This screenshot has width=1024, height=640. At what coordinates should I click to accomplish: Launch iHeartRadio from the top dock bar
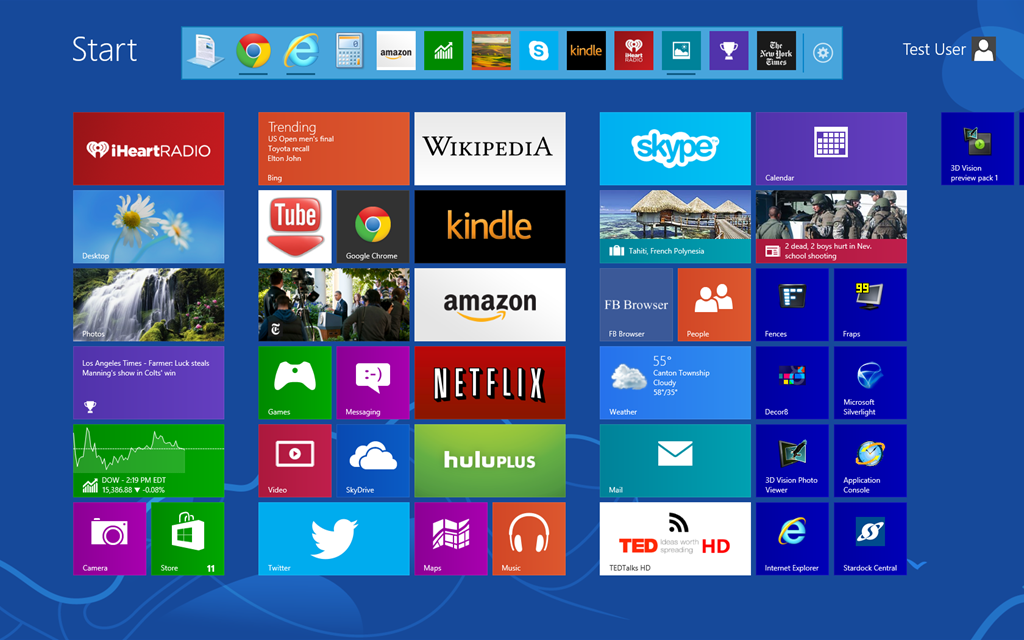tap(633, 51)
